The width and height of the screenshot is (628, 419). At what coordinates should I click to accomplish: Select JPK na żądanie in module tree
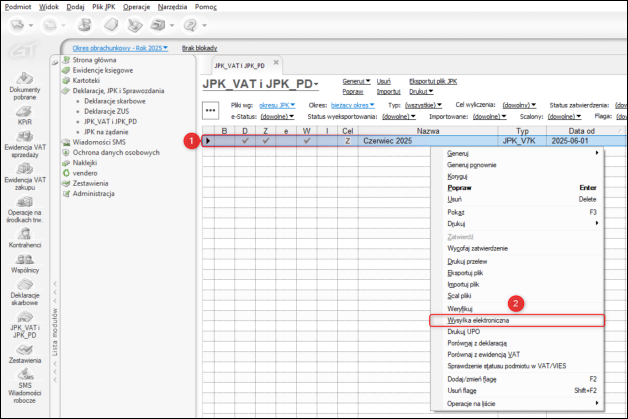pos(106,132)
